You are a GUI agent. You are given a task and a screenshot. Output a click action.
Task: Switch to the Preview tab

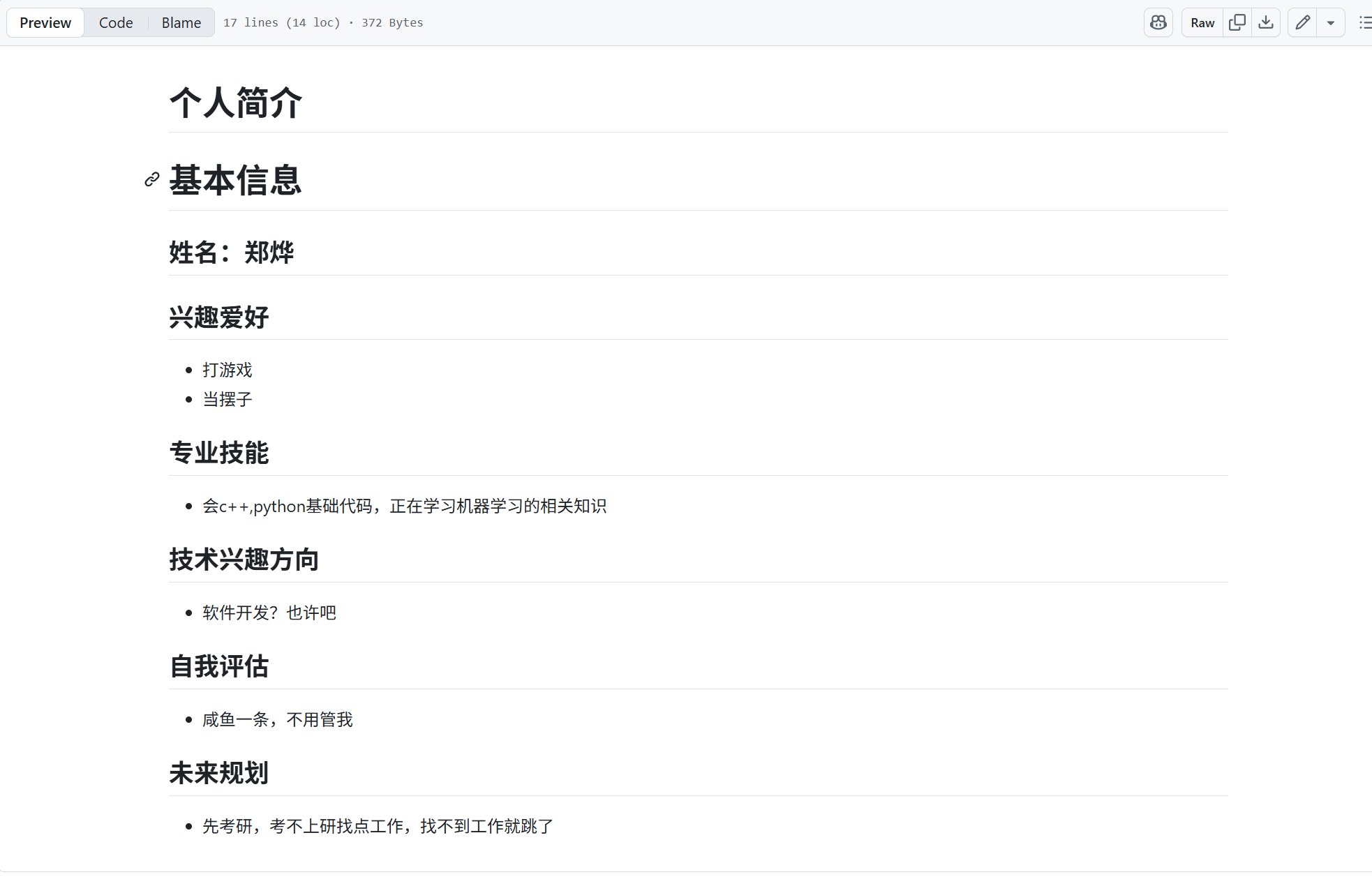coord(45,22)
